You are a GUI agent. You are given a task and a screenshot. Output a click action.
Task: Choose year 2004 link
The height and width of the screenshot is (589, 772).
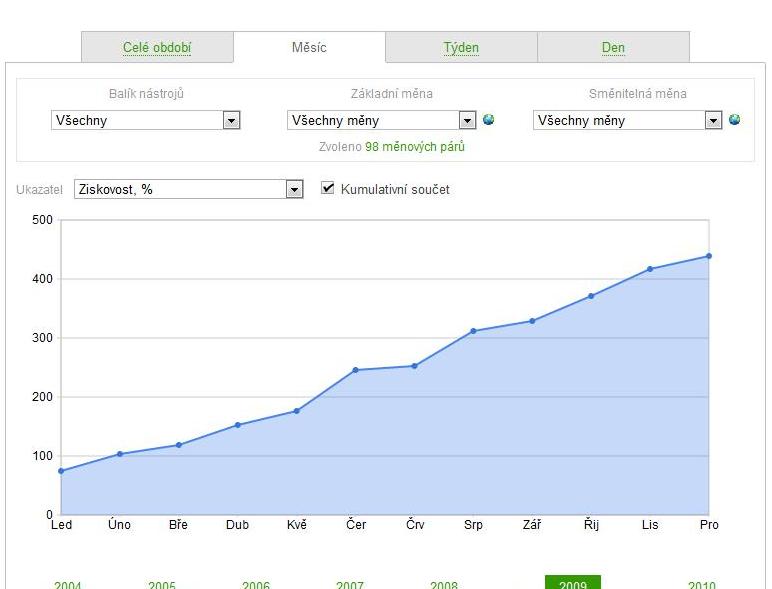68,584
